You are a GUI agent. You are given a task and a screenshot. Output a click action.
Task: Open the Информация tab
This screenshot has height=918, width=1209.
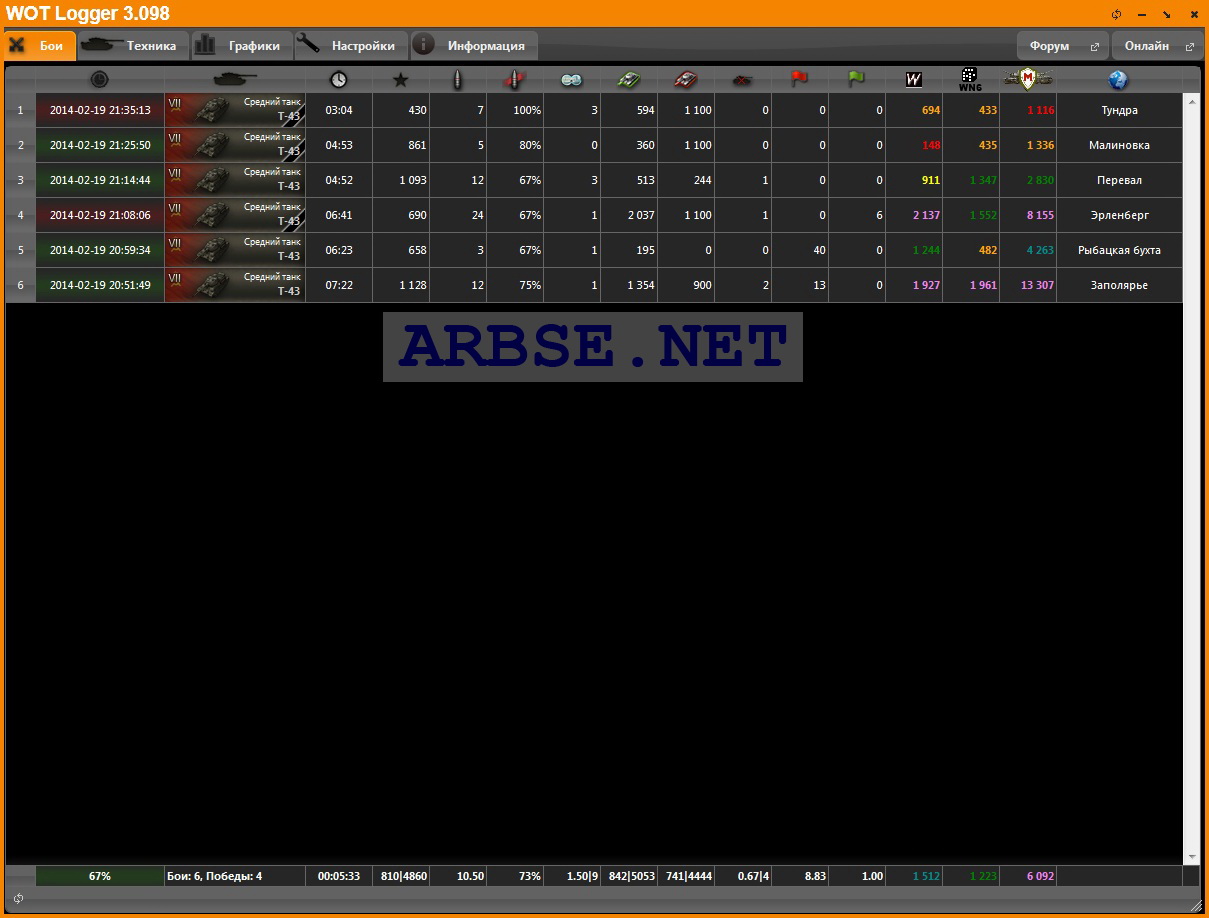point(474,46)
